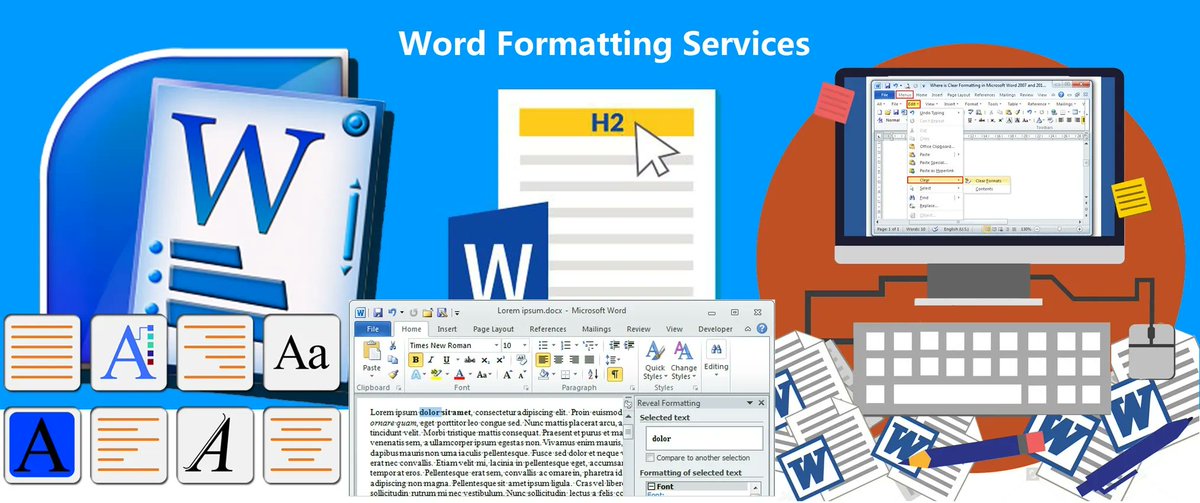Click Decrease Indent icon
This screenshot has height=503, width=1200.
614,345
